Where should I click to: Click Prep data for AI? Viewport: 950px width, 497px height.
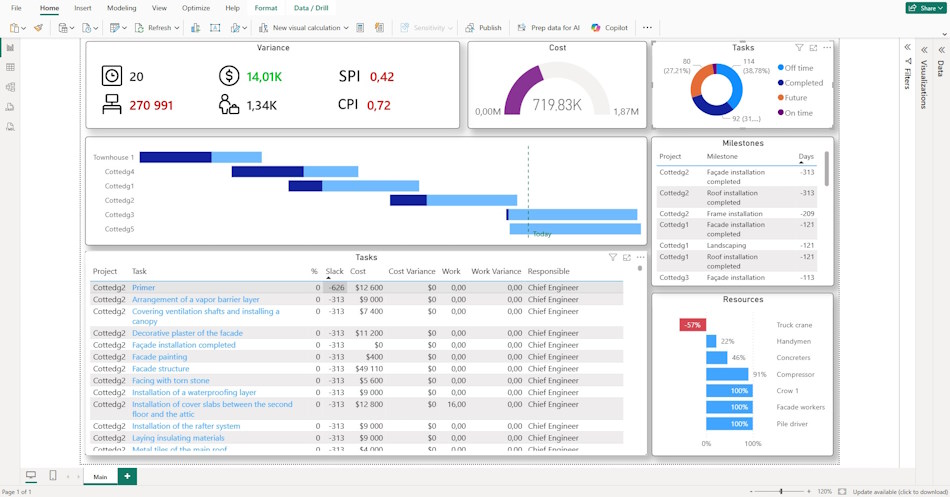pos(548,28)
